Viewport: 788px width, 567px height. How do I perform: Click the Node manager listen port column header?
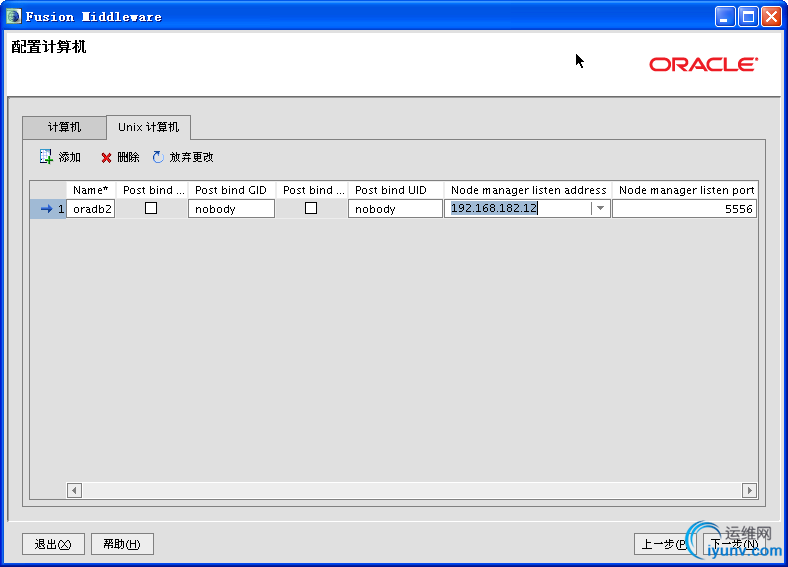(x=685, y=190)
